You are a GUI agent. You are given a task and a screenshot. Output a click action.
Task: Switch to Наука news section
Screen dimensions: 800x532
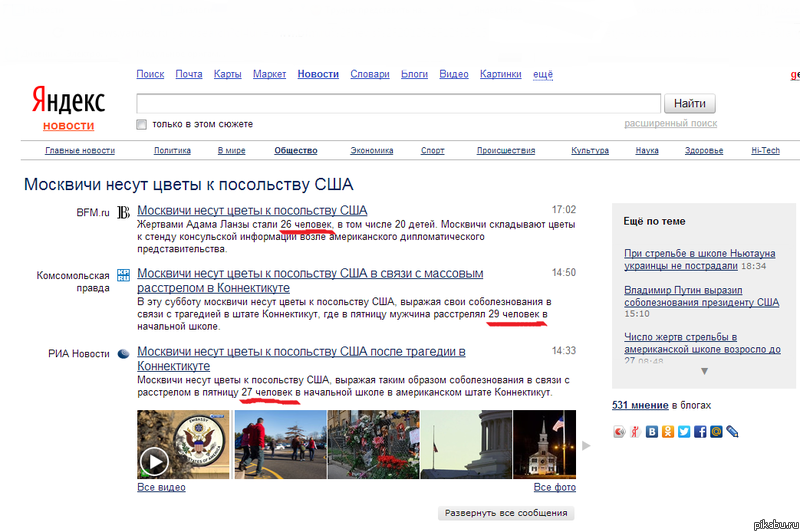pos(647,150)
